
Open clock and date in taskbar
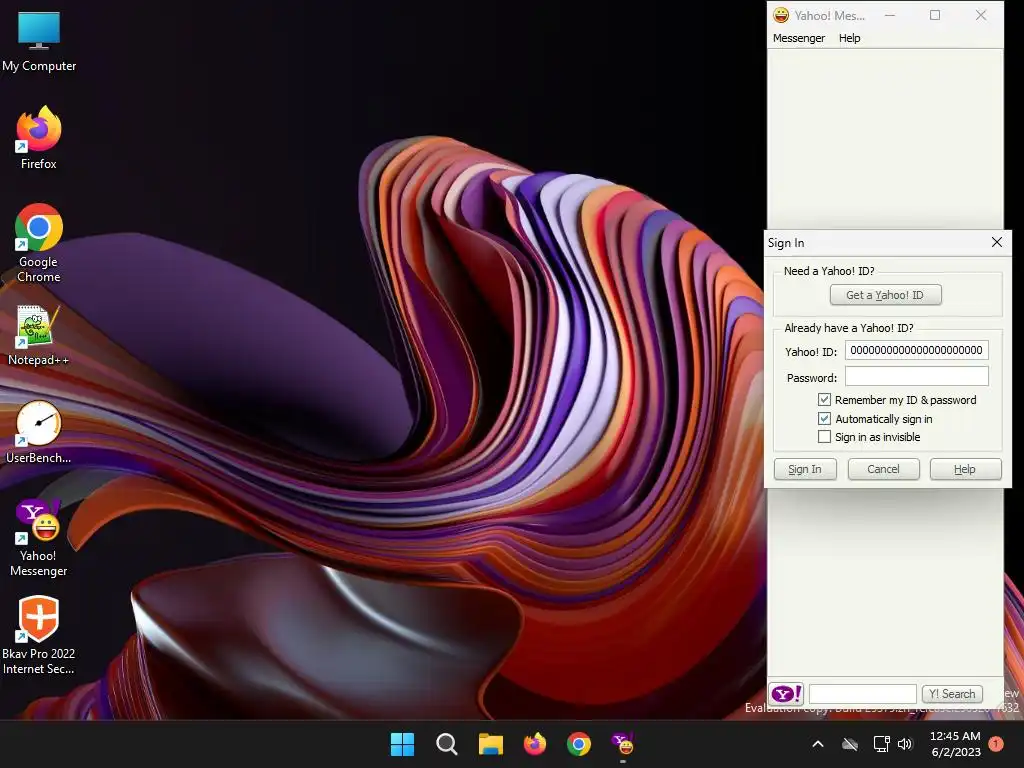coord(955,744)
